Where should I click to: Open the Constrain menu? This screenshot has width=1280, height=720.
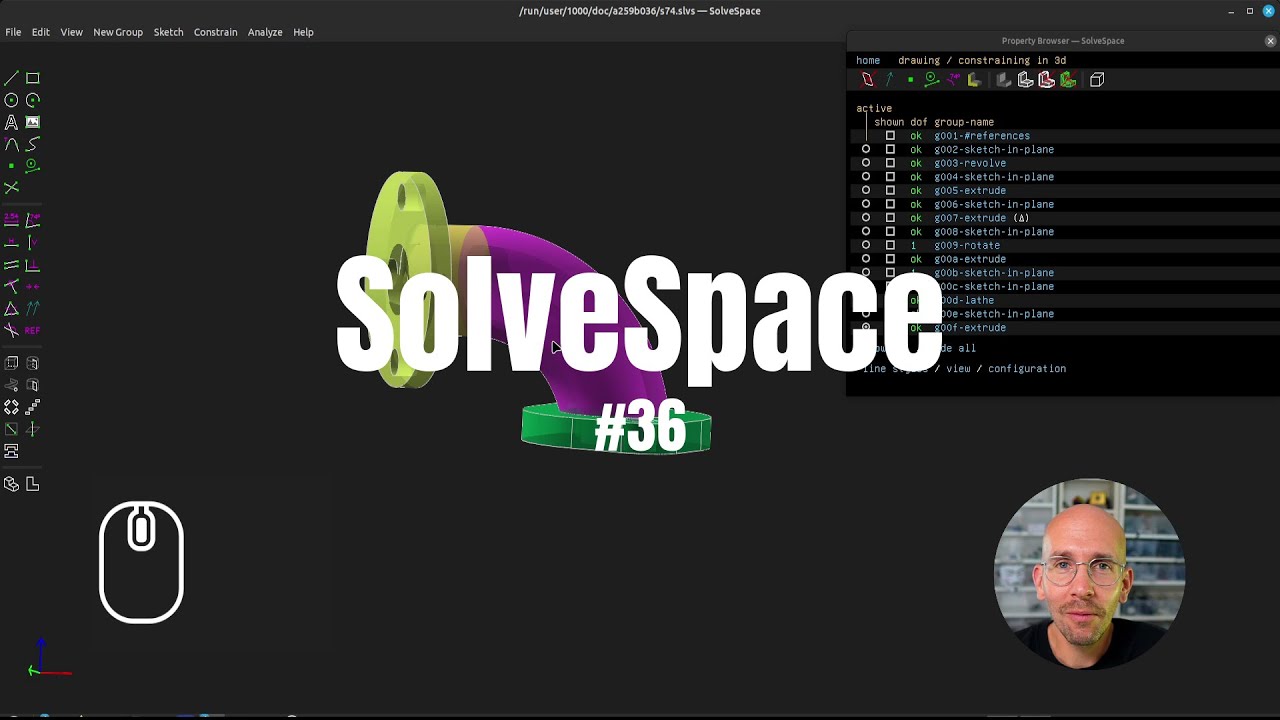coord(215,32)
